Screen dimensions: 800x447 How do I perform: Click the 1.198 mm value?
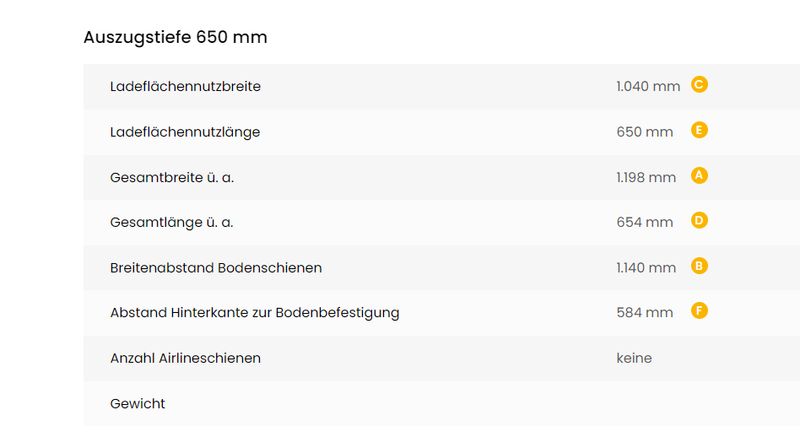646,178
